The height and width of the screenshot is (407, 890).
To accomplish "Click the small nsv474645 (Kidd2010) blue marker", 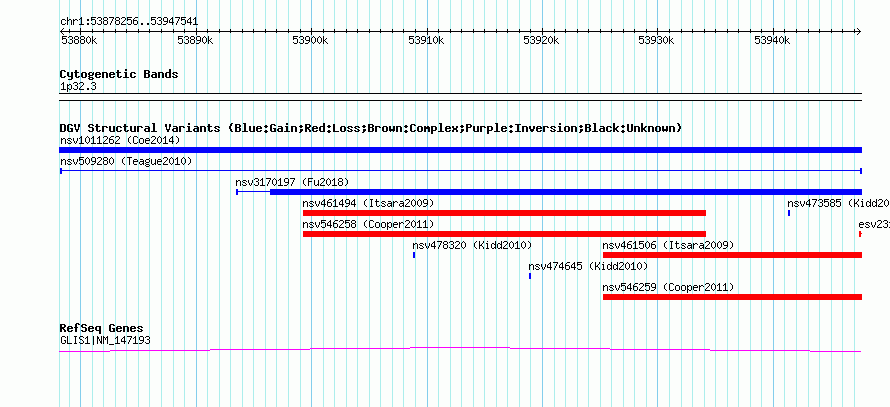I will click(530, 276).
